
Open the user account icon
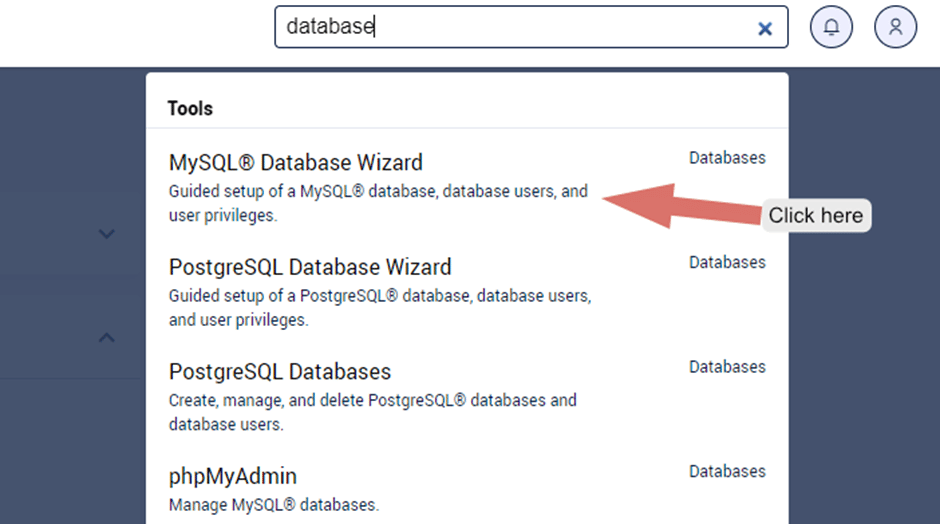pos(895,27)
